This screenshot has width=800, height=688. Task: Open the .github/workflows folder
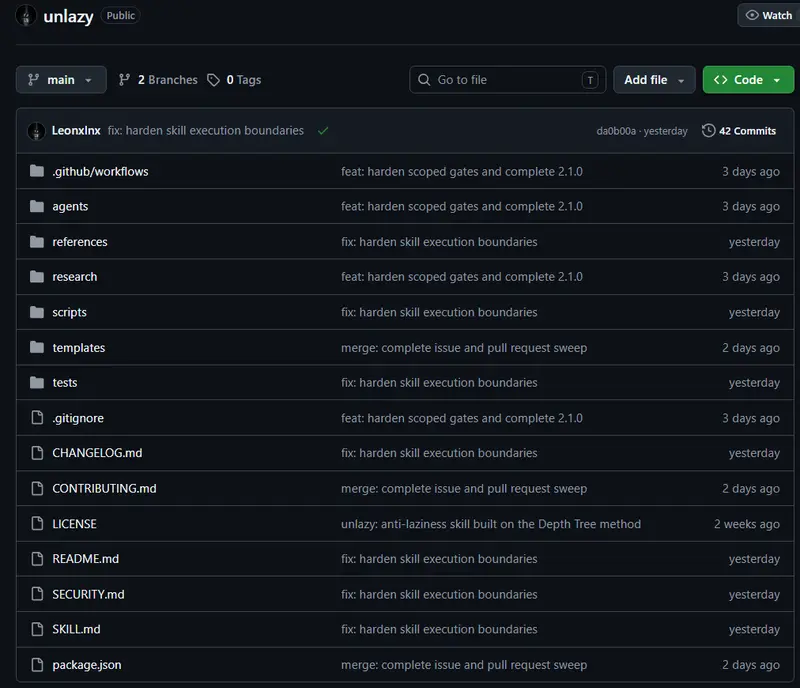[x=100, y=171]
